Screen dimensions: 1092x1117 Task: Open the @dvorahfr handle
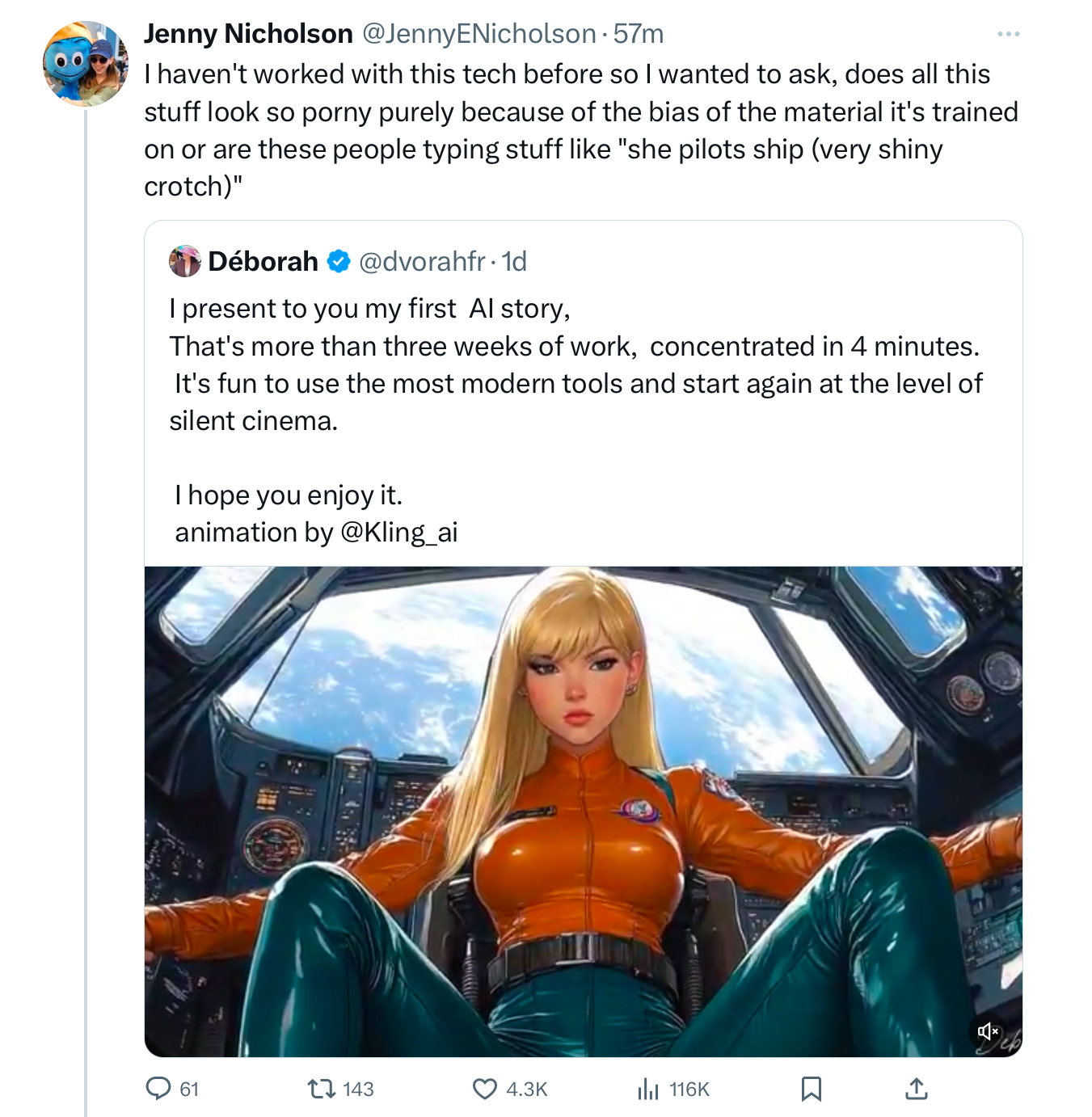421,261
